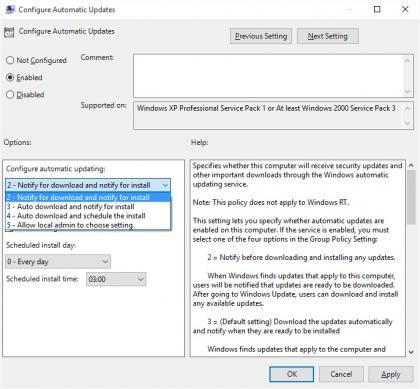
Task: Close the Configure Automatic Updates window
Action: [405, 9]
